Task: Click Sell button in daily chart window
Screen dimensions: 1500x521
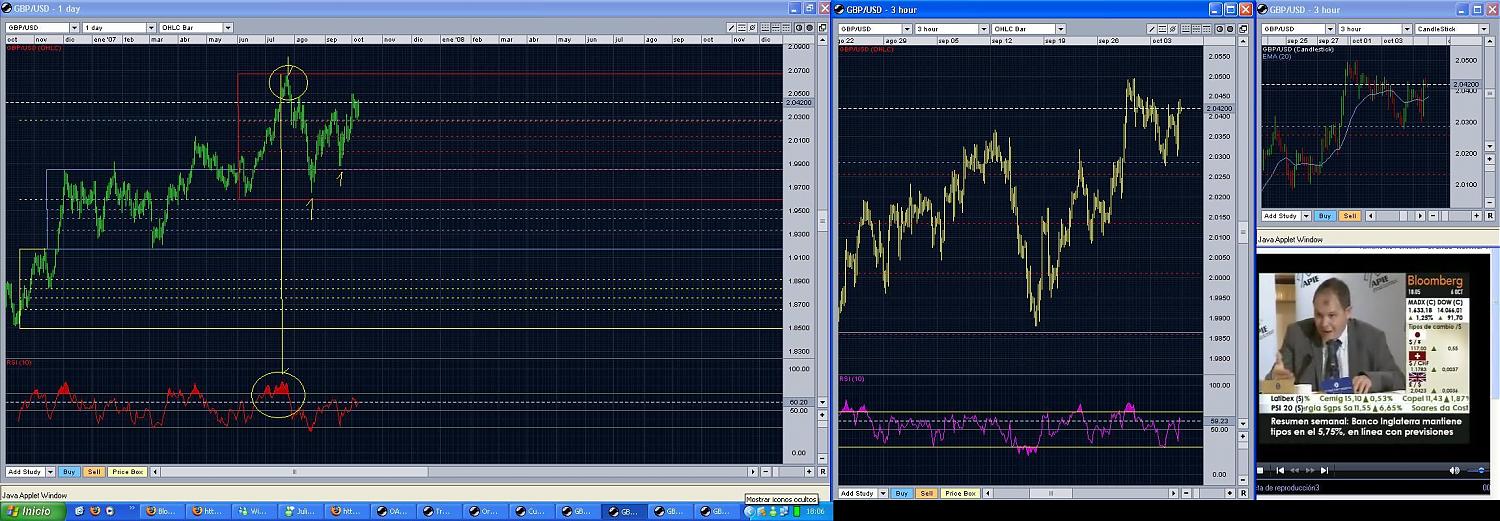Action: tap(94, 471)
